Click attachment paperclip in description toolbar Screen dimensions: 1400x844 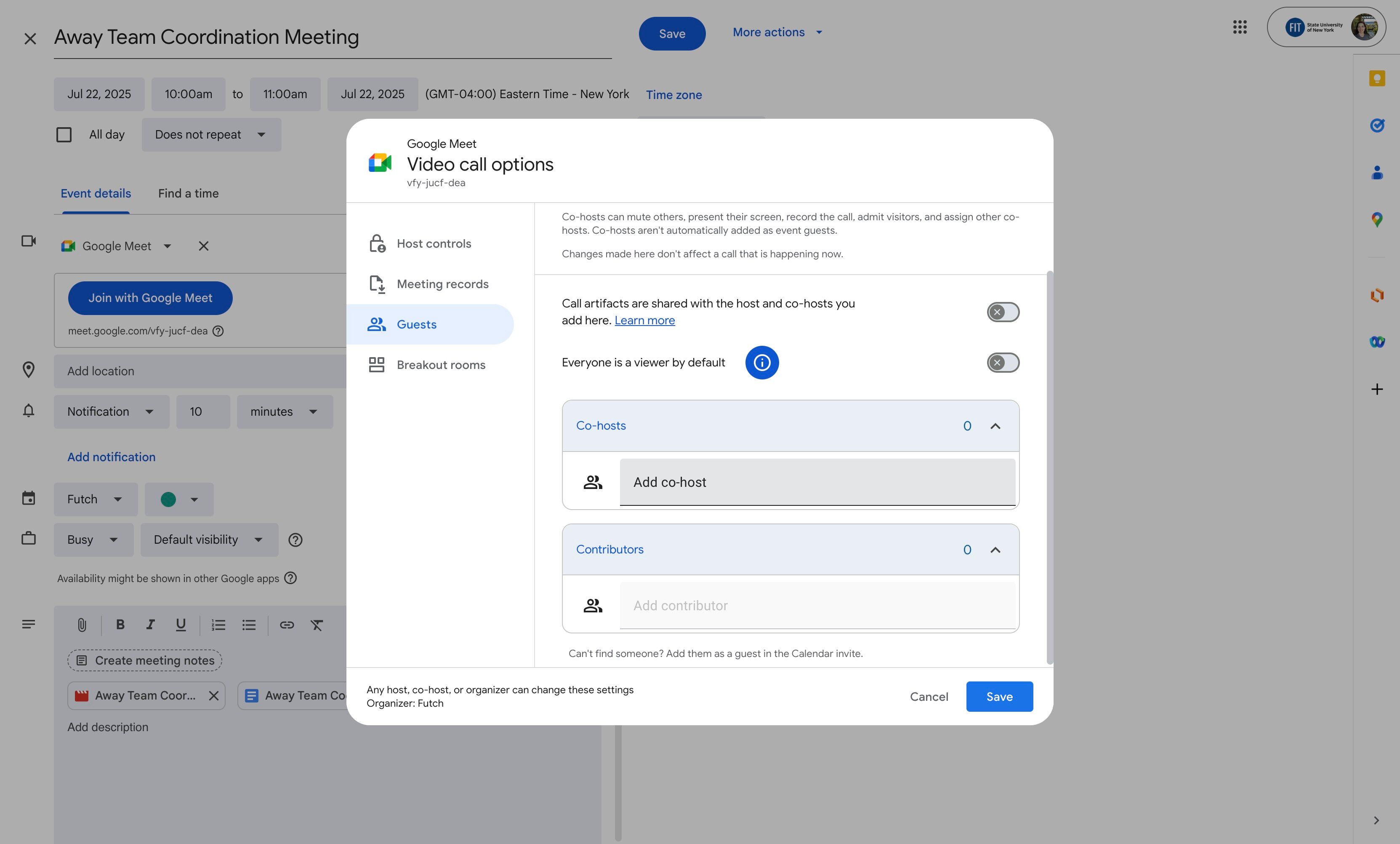pyautogui.click(x=82, y=625)
